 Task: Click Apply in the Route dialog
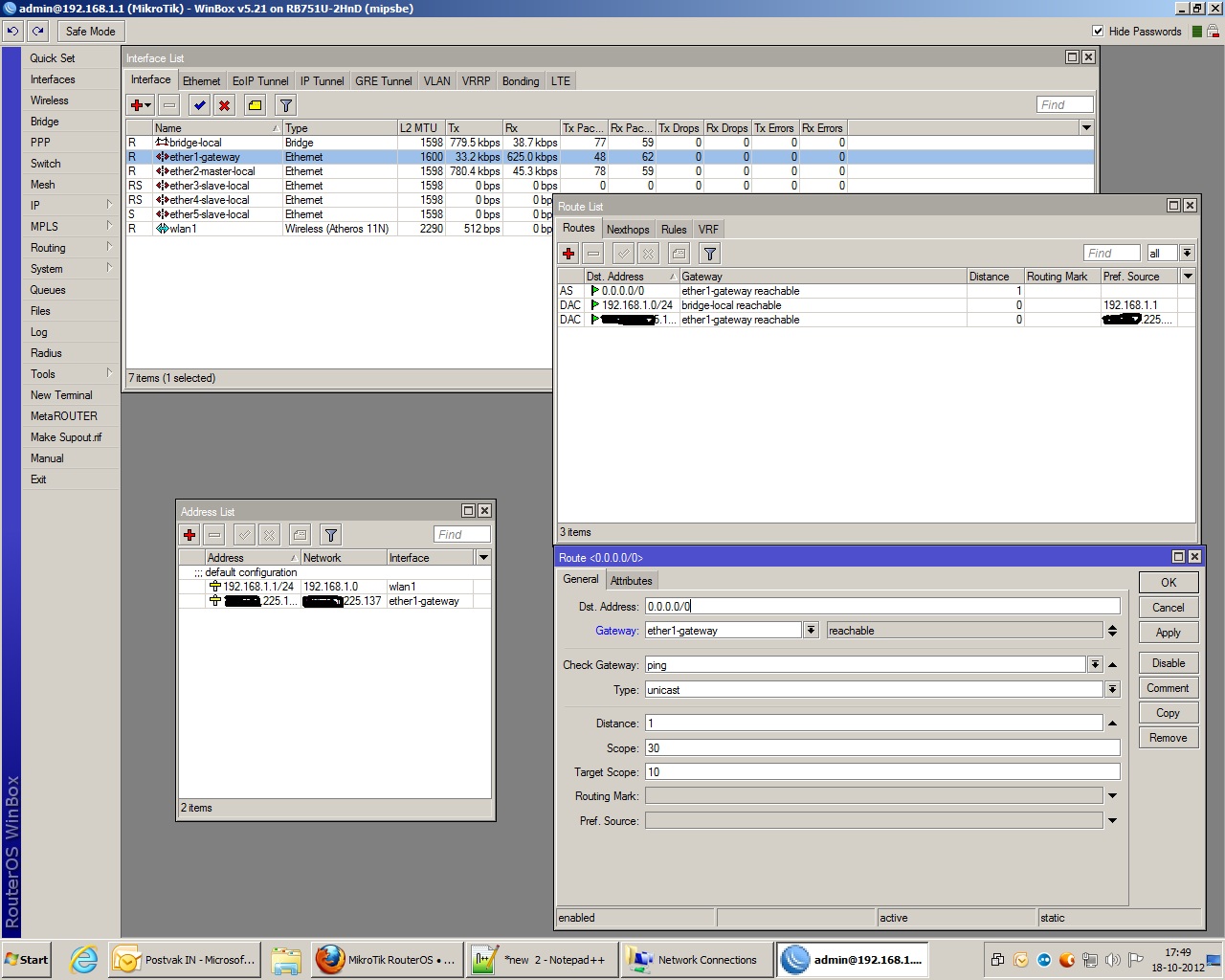(1169, 633)
